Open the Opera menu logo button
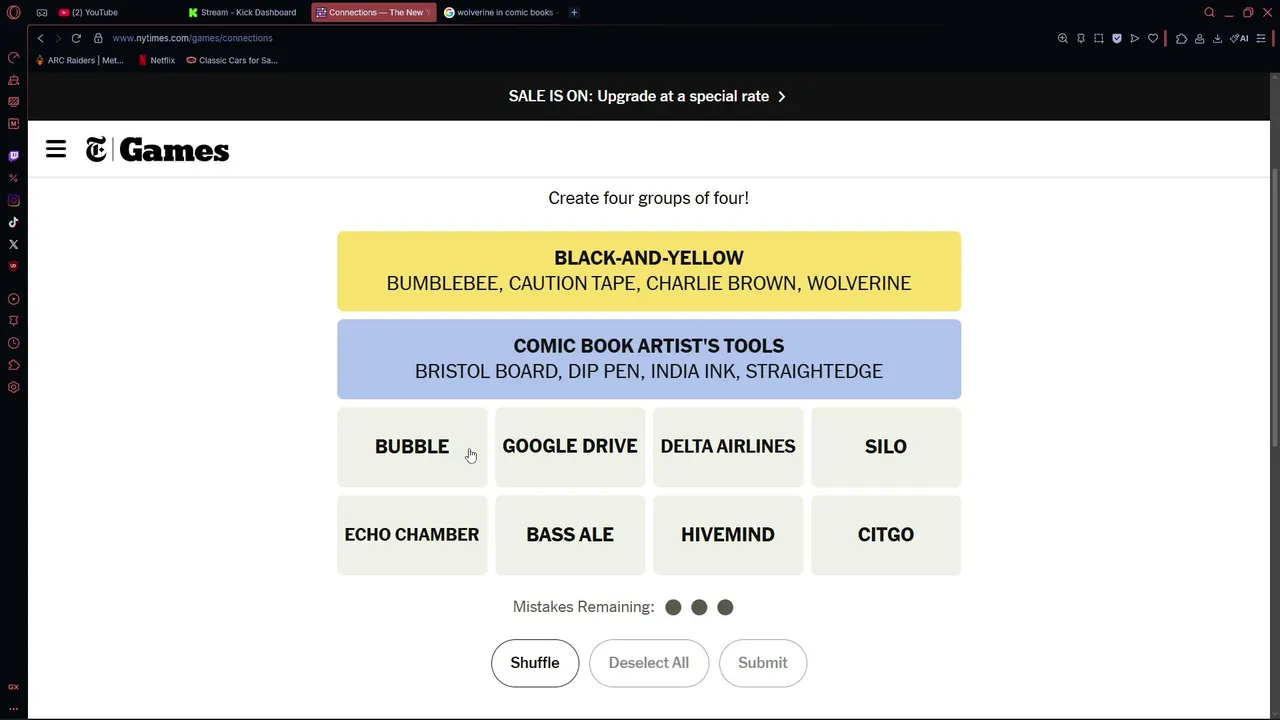 click(14, 12)
